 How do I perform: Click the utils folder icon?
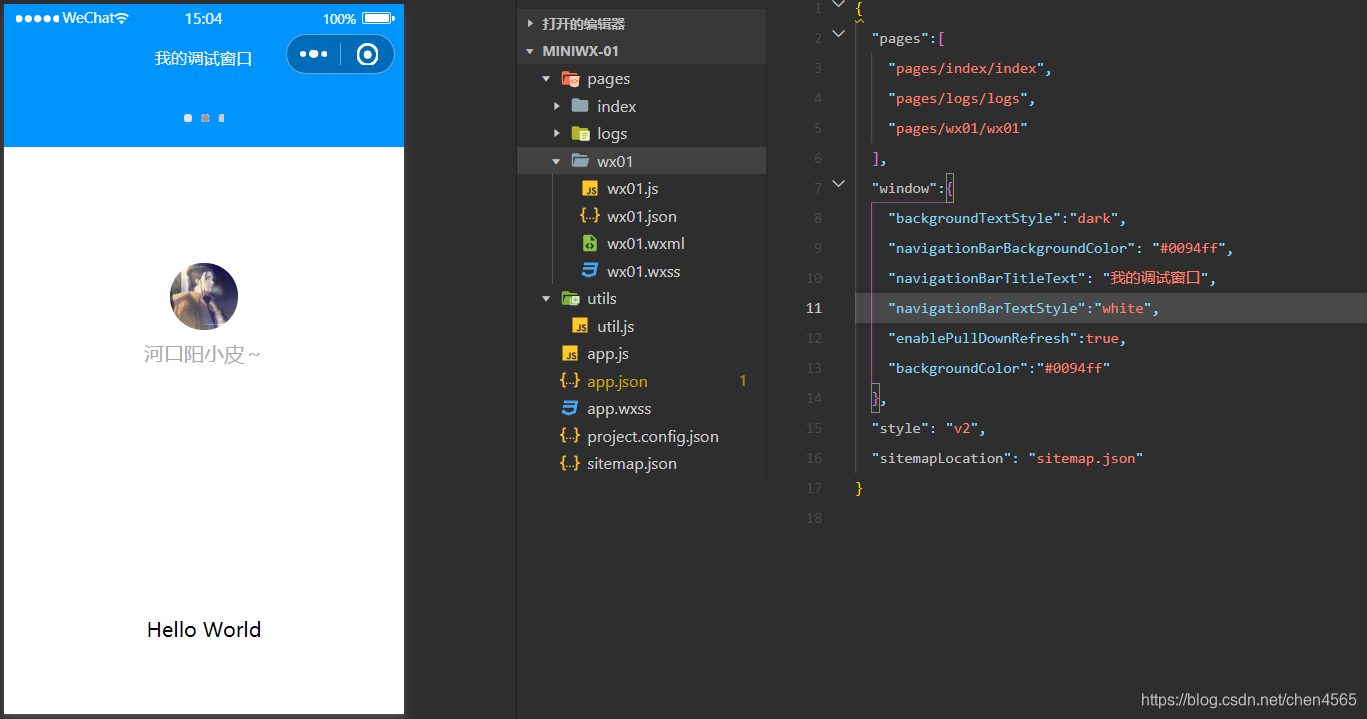point(571,299)
